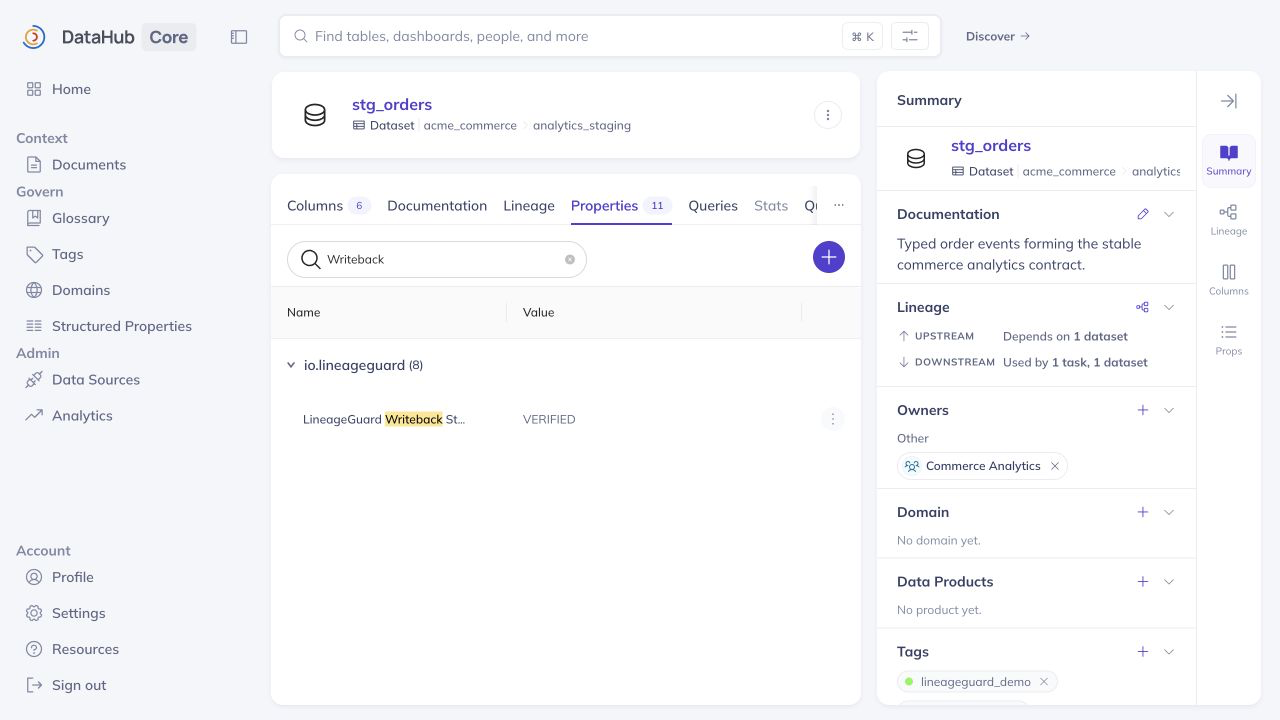
Task: Collapse the Domain section
Action: pyautogui.click(x=1169, y=512)
